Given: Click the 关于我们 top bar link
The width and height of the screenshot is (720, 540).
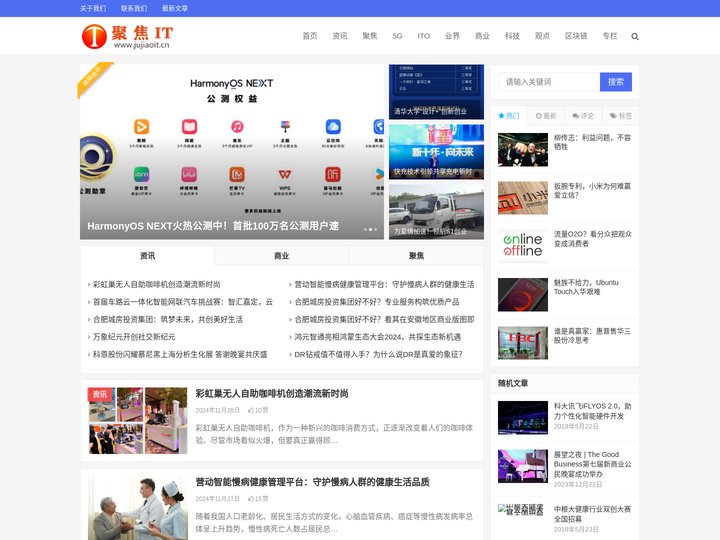Looking at the screenshot, I should (93, 8).
